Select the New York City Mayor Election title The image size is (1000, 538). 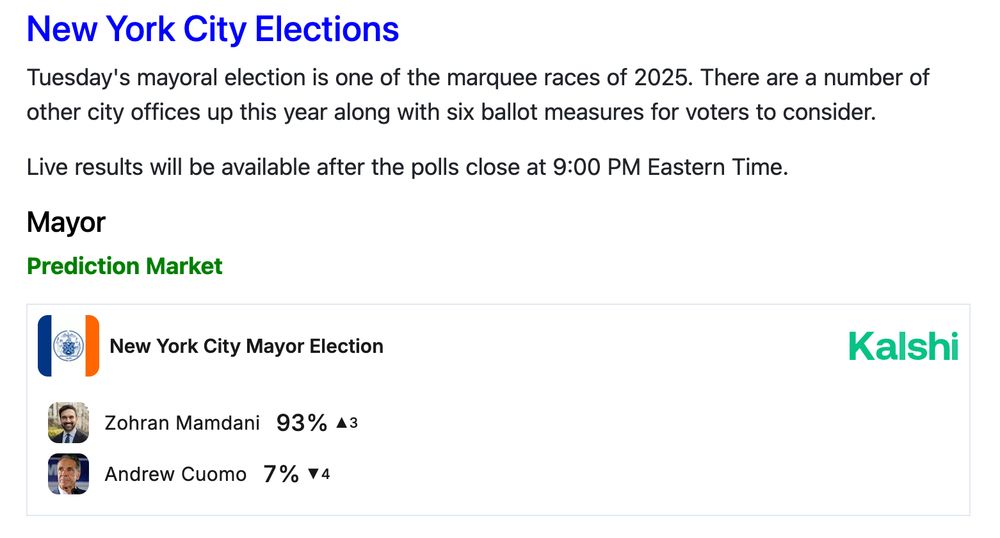point(246,346)
